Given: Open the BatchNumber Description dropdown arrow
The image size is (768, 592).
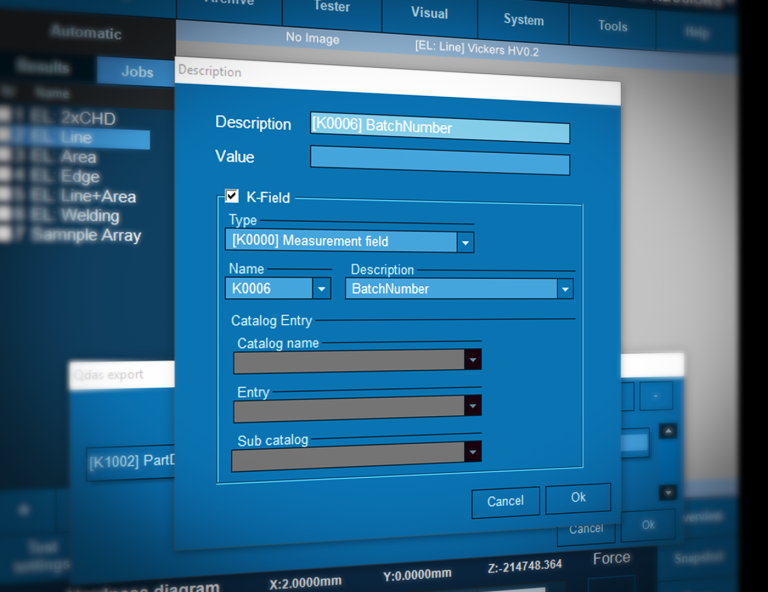Looking at the screenshot, I should tap(565, 289).
